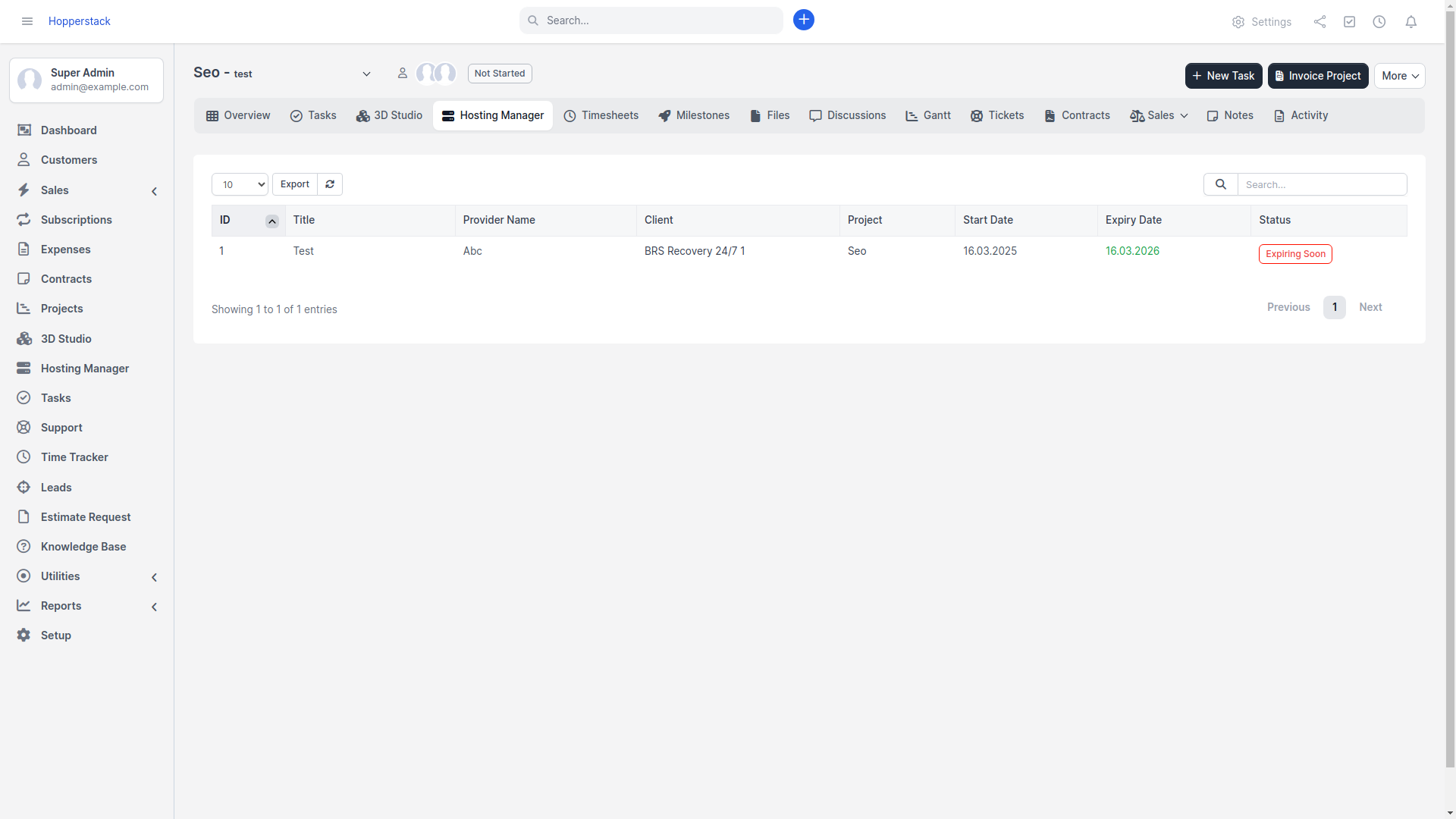1456x819 pixels.
Task: Click the hamburger menu icon
Action: (27, 21)
